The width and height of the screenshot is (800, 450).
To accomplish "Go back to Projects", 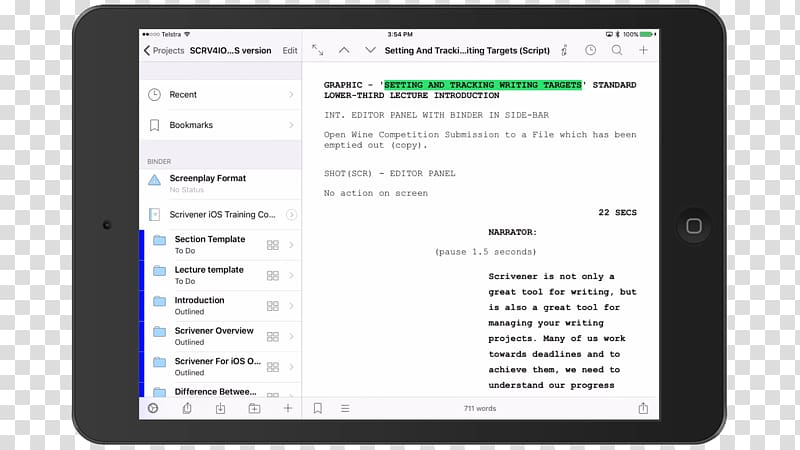I will click(164, 50).
